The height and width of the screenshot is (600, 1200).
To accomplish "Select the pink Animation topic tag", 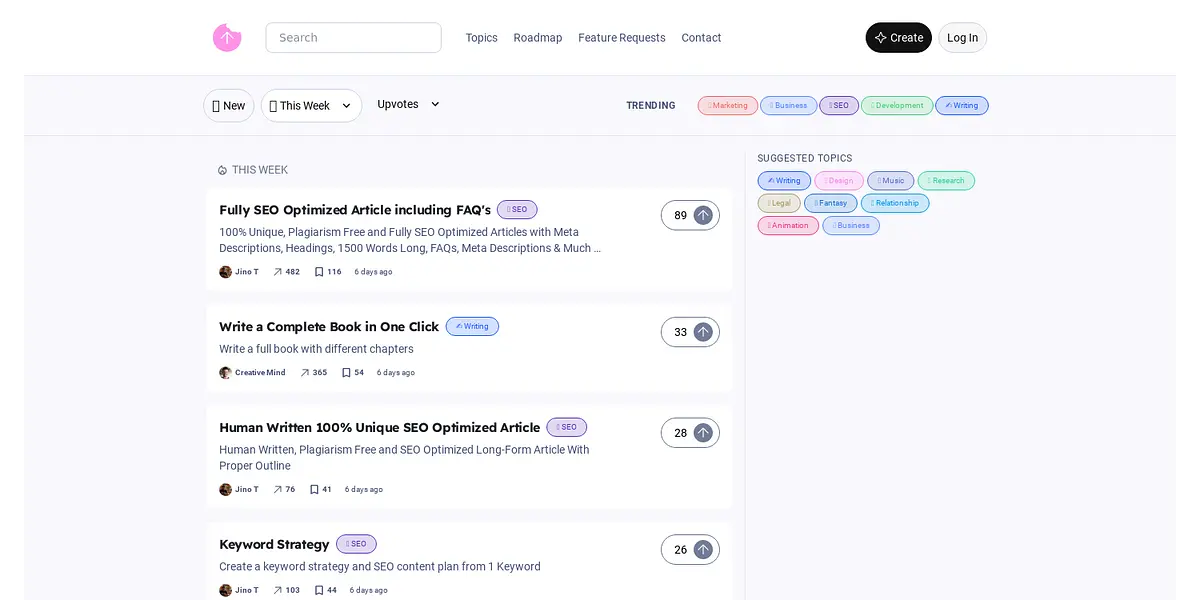I will 788,226.
